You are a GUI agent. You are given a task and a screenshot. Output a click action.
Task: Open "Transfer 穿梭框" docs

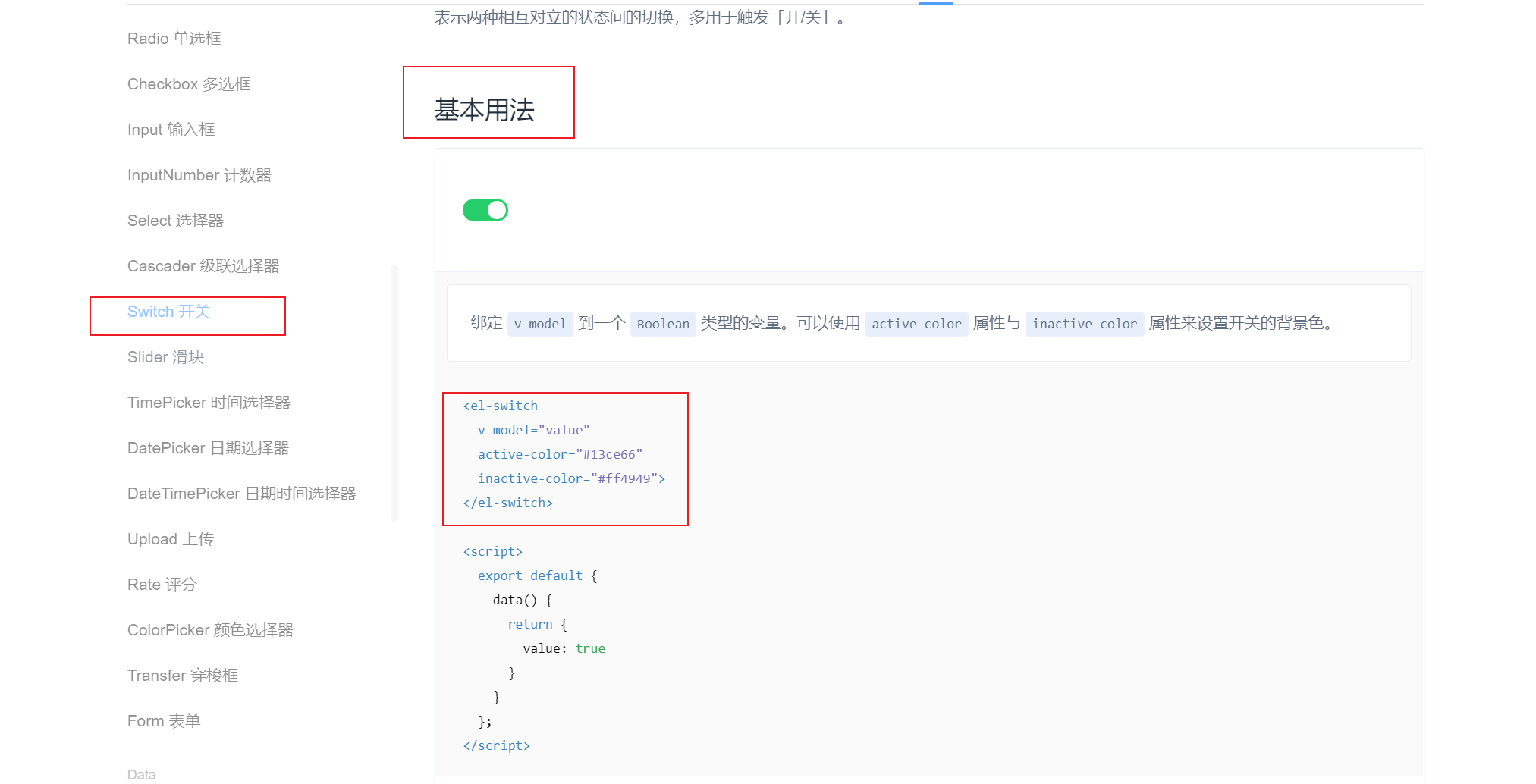[183, 675]
